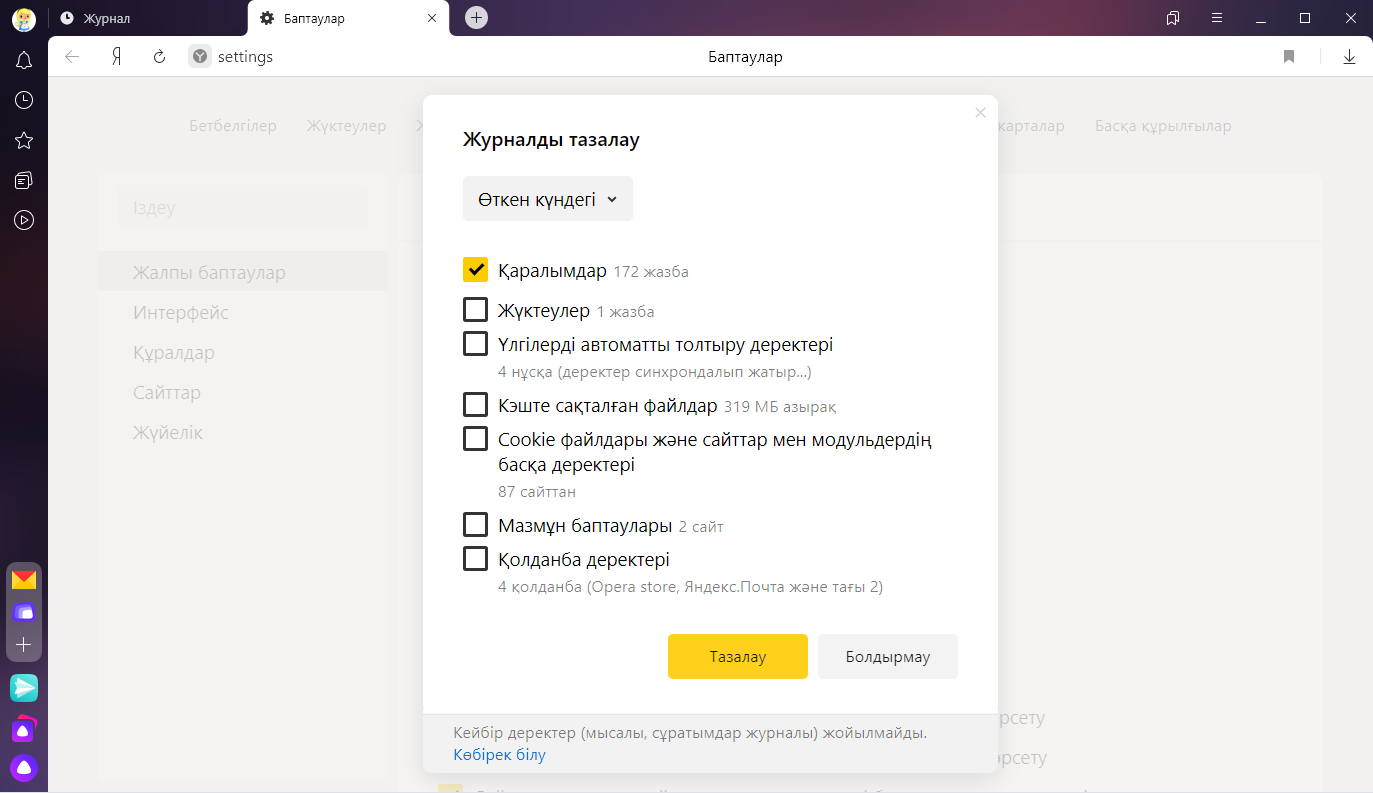
Task: Check the Мазмұн баптаулары checkbox
Action: coord(475,525)
